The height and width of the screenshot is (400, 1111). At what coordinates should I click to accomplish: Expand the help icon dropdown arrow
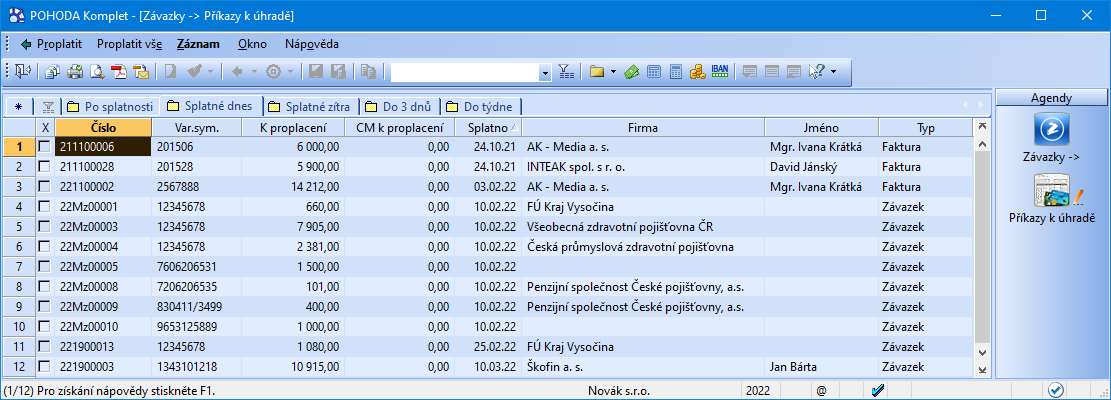point(833,72)
